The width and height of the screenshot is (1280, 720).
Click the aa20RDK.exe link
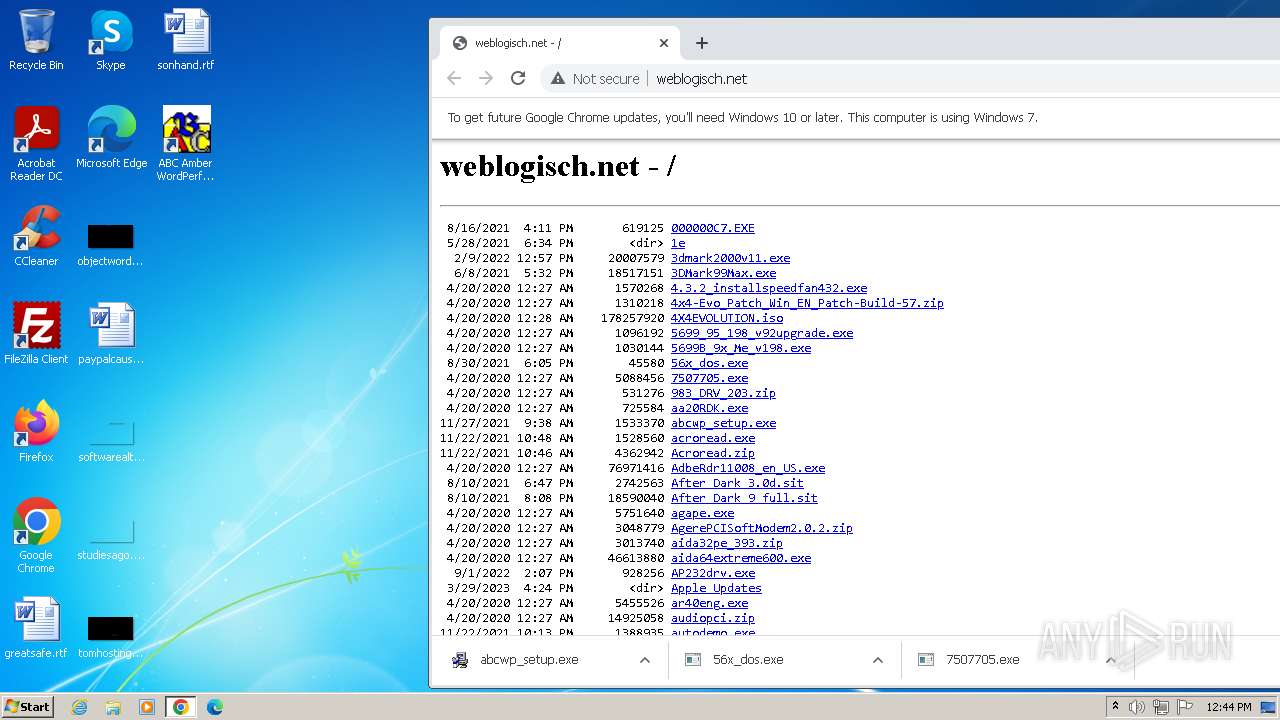click(x=709, y=408)
